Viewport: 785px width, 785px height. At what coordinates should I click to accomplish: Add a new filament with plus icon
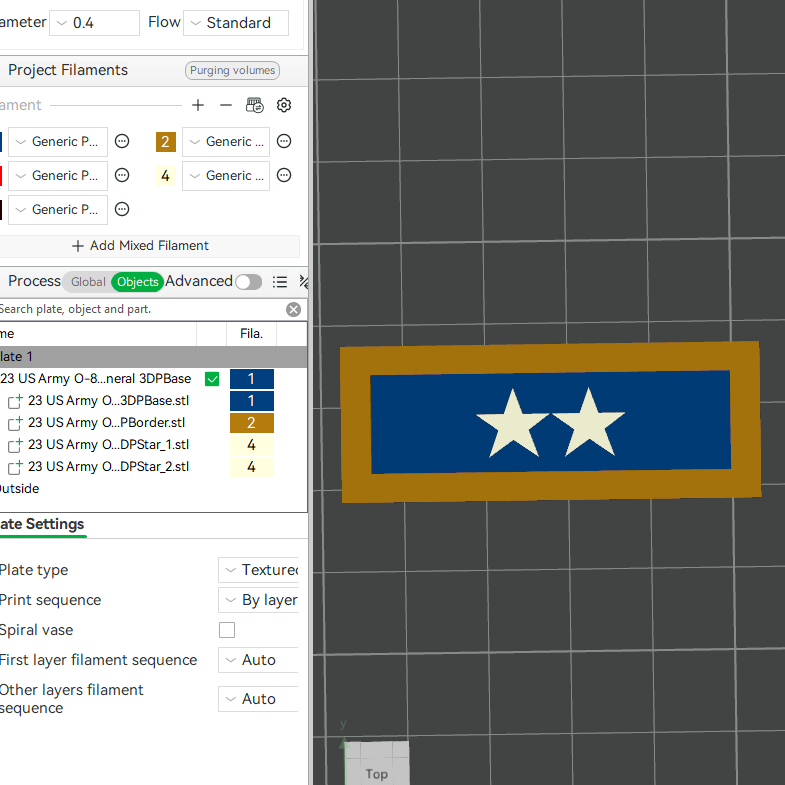pyautogui.click(x=198, y=105)
